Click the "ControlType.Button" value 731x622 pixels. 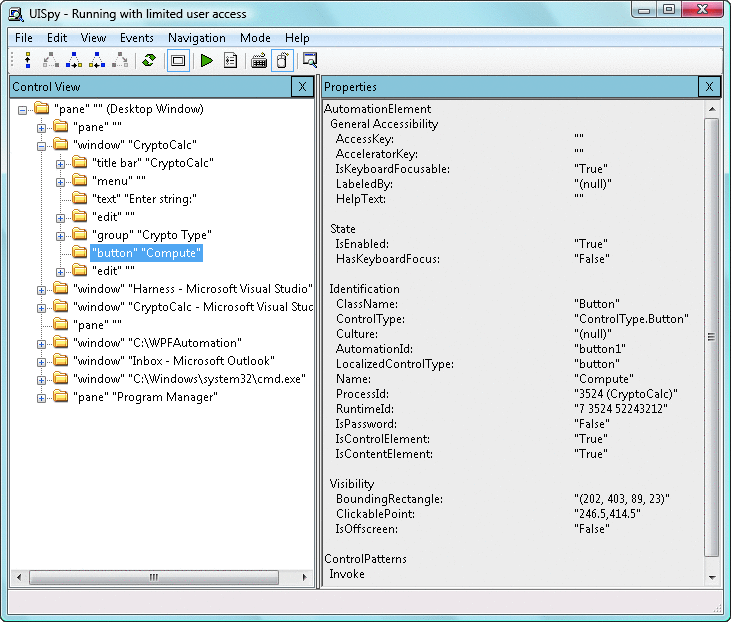point(631,319)
